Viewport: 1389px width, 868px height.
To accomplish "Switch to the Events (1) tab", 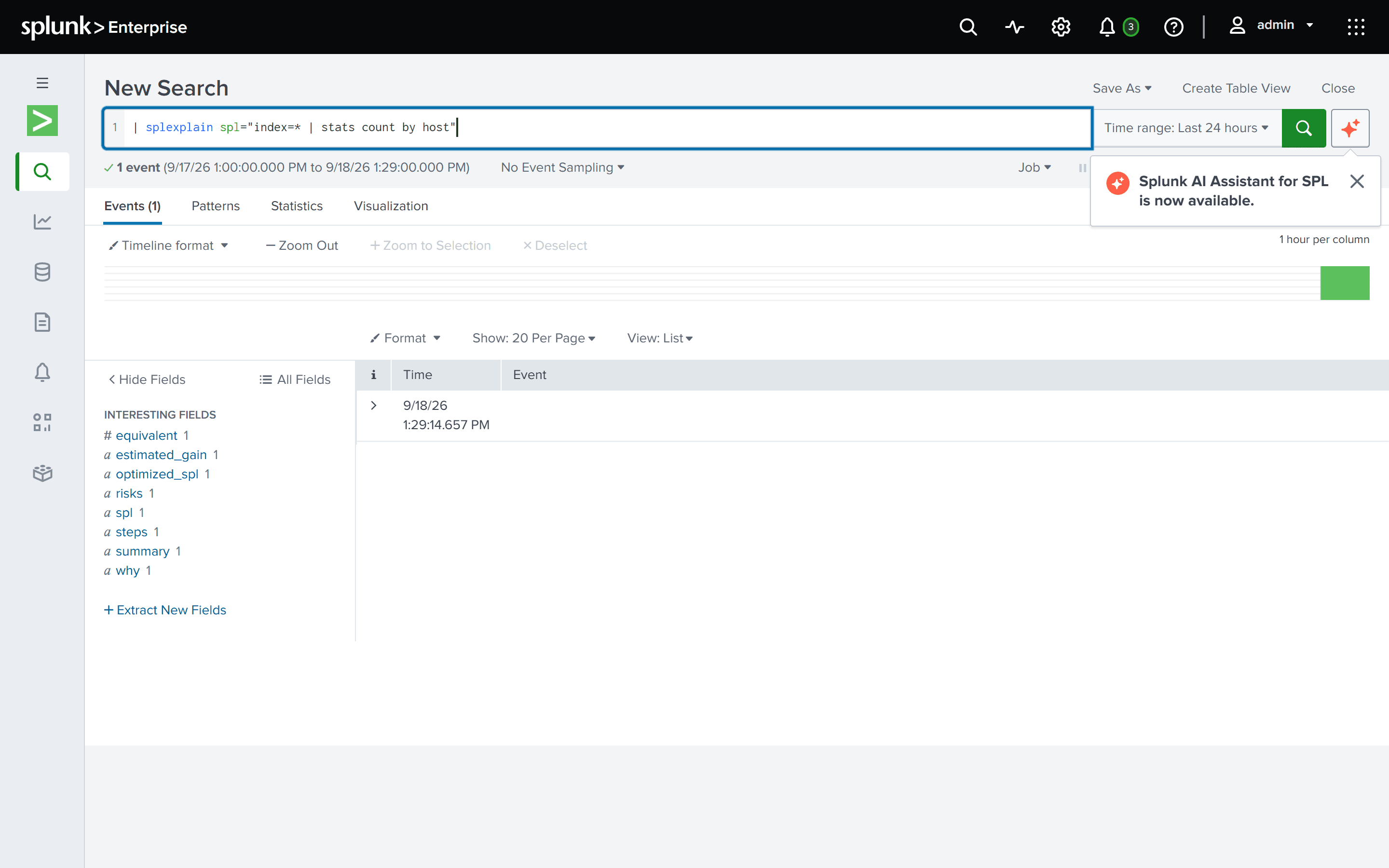I will [x=133, y=206].
